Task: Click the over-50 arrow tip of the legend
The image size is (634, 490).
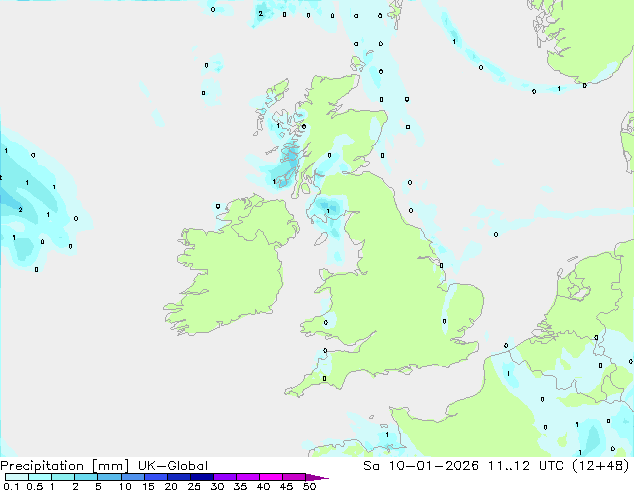Action: click(317, 477)
